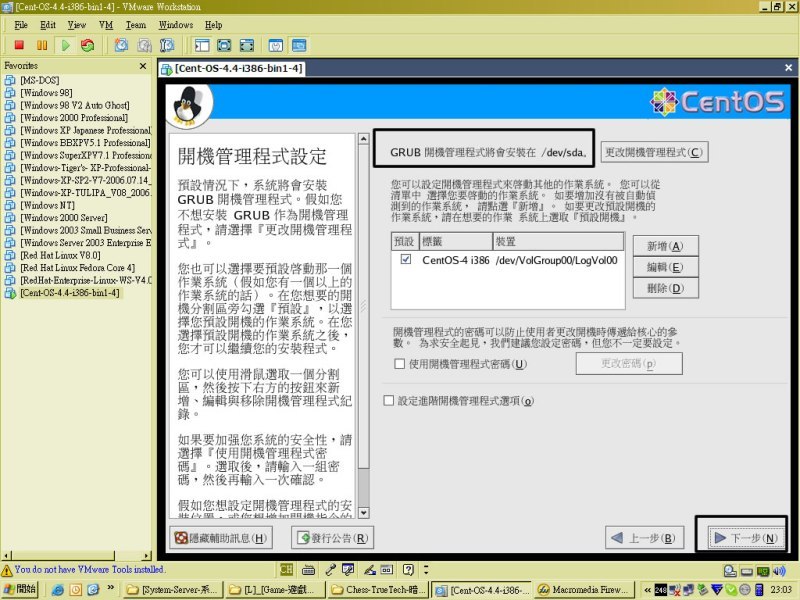
Task: Click the summary view toolbar icon
Action: coord(276,45)
